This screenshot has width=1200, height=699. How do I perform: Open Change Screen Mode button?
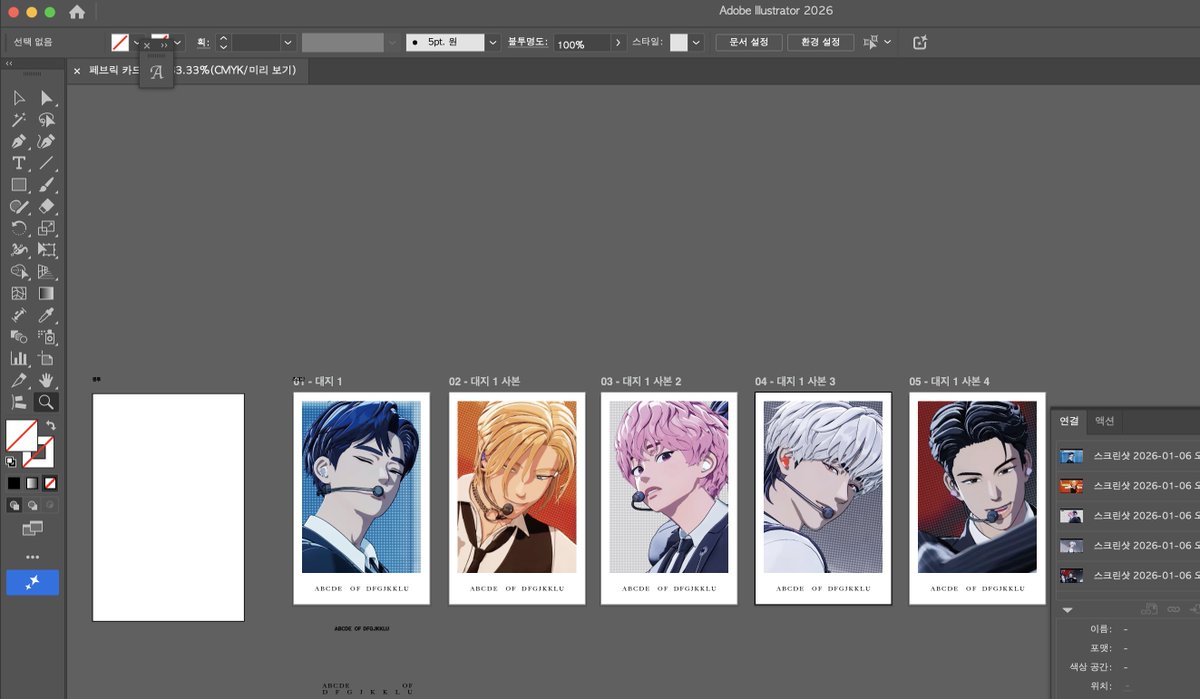pyautogui.click(x=32, y=528)
